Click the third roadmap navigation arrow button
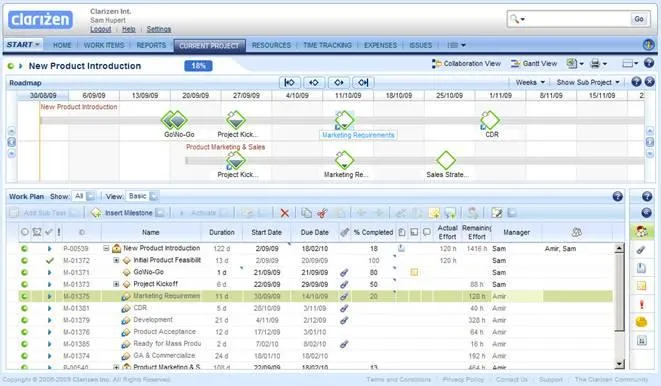The image size is (661, 386). 339,83
